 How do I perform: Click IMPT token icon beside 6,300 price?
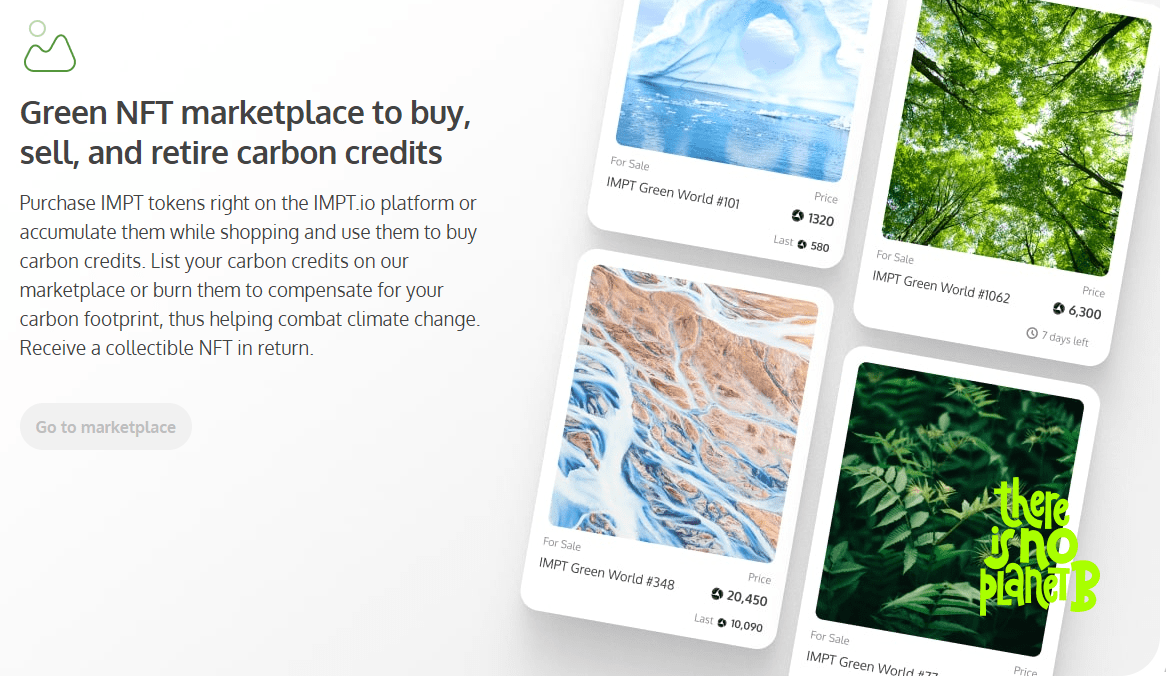tap(1058, 308)
